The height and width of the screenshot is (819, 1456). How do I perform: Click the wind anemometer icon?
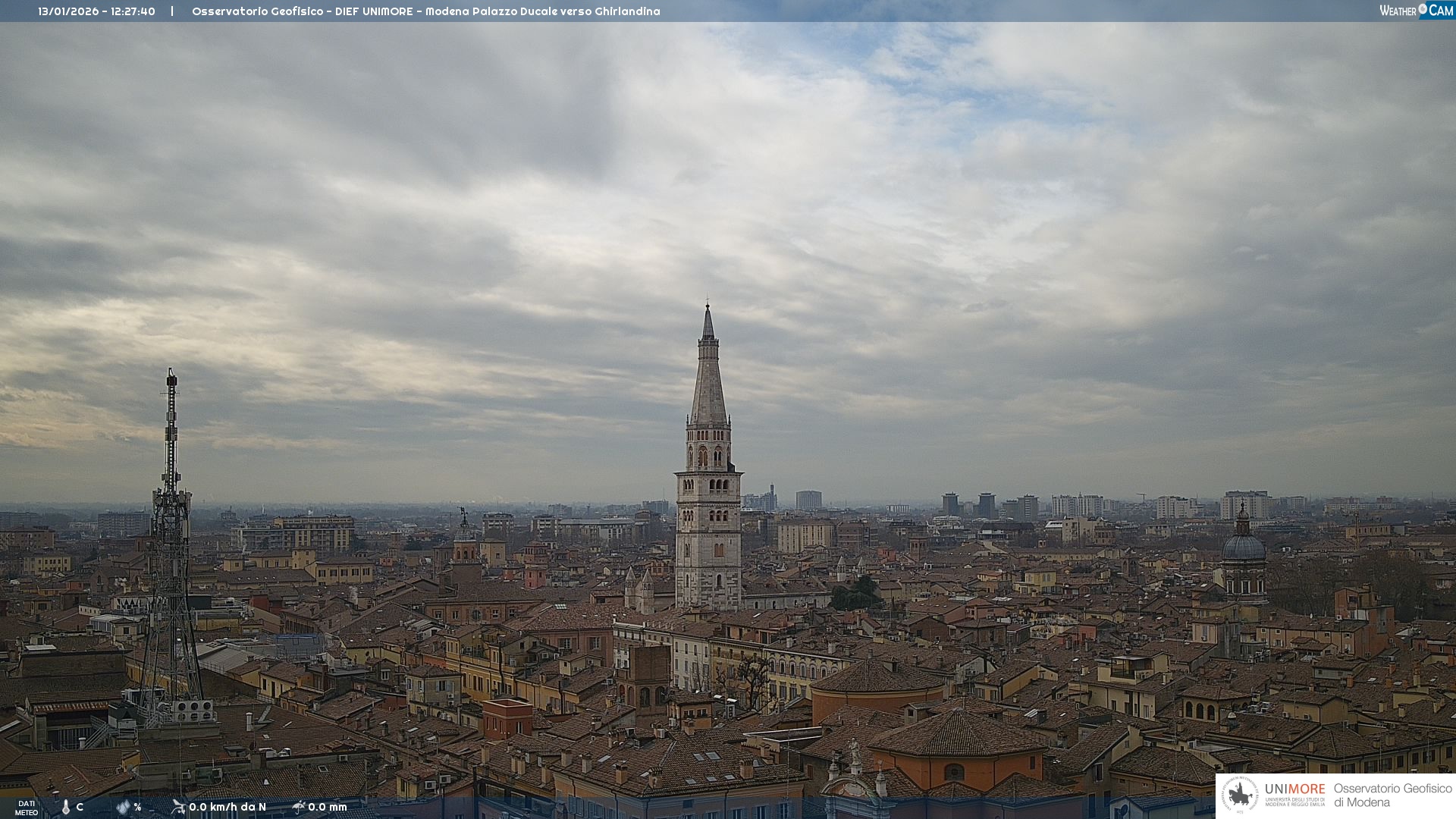pyautogui.click(x=178, y=807)
